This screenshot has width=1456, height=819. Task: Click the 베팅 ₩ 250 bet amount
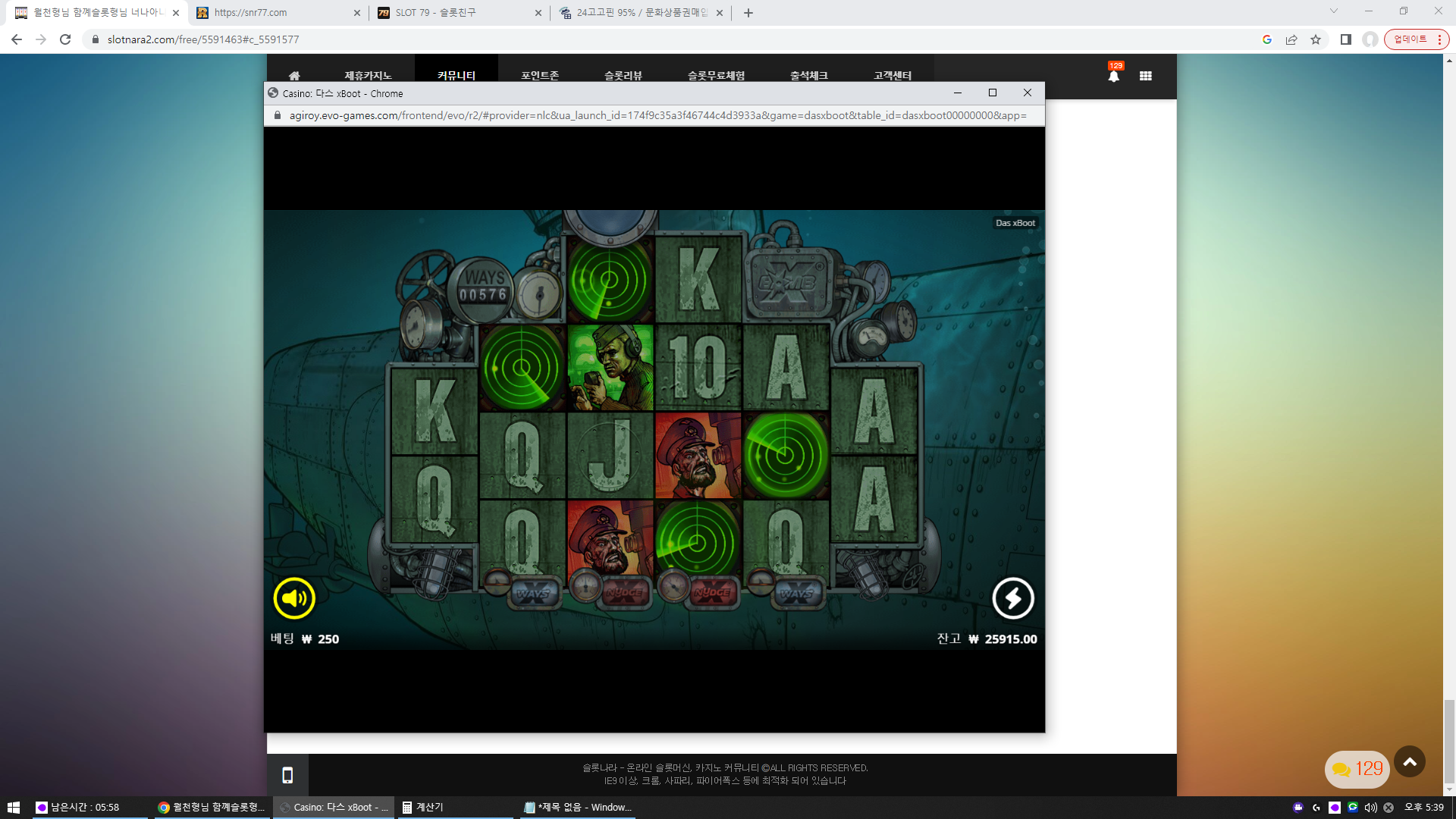point(305,639)
